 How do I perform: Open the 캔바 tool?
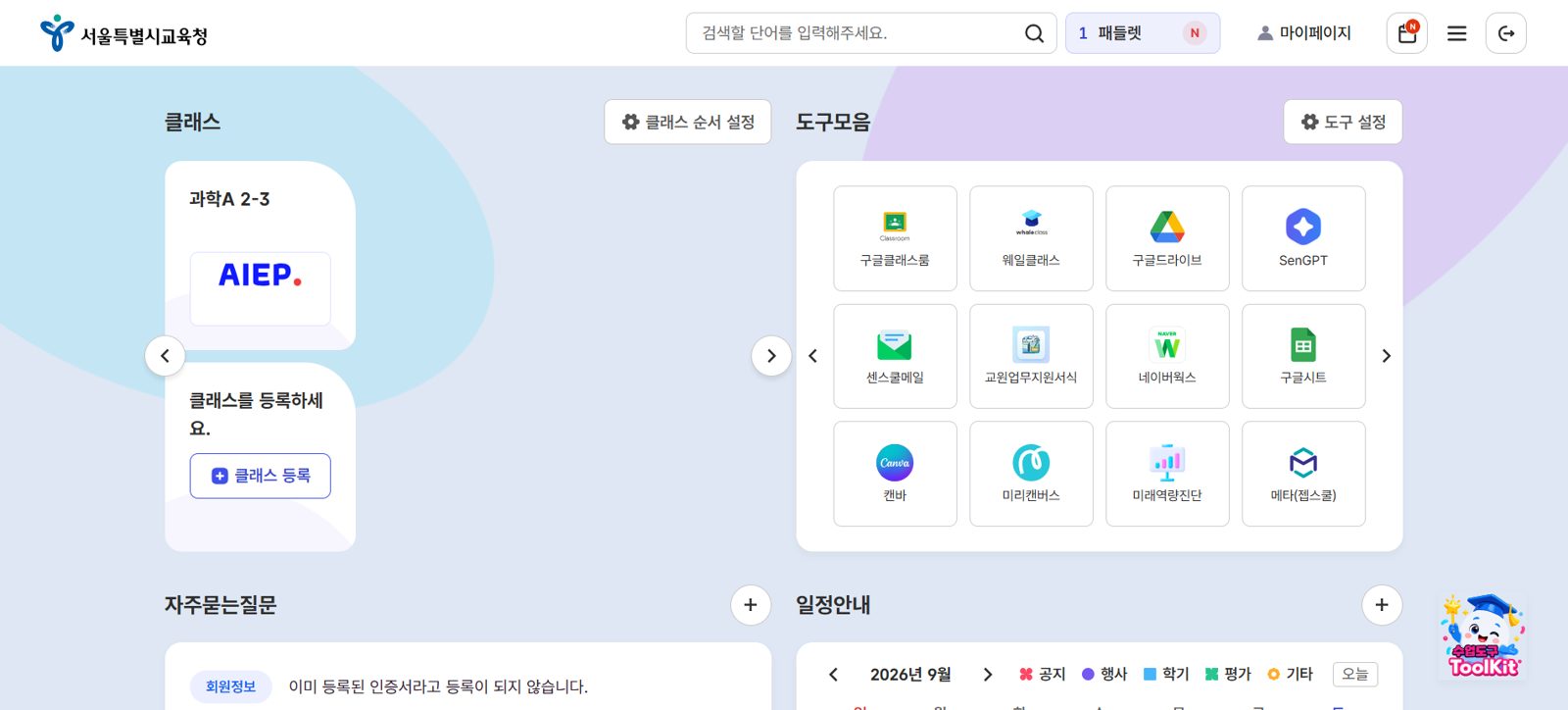(x=895, y=474)
